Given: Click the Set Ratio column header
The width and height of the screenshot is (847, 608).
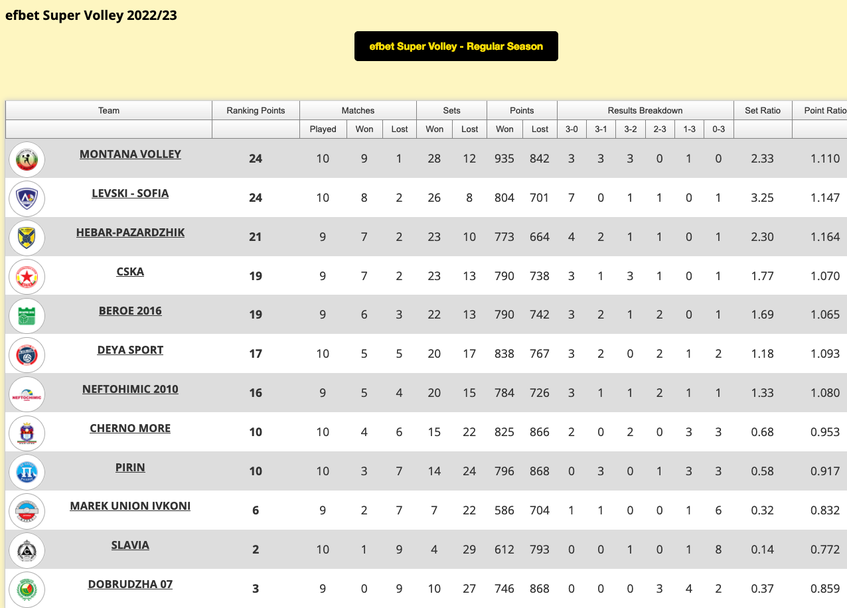Looking at the screenshot, I should (762, 110).
